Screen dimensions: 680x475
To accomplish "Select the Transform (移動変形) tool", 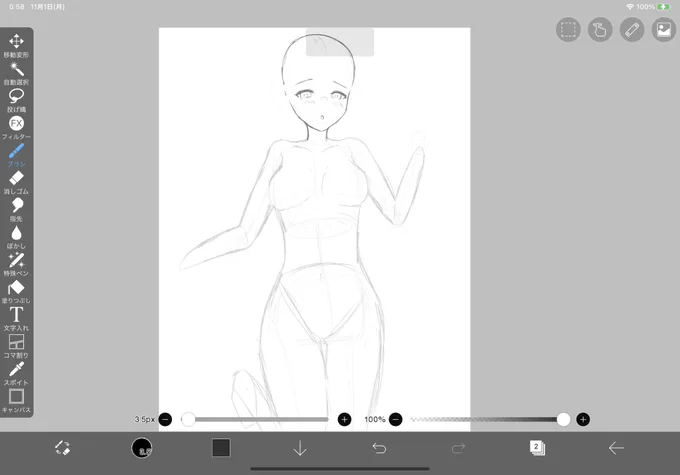I will (x=16, y=45).
